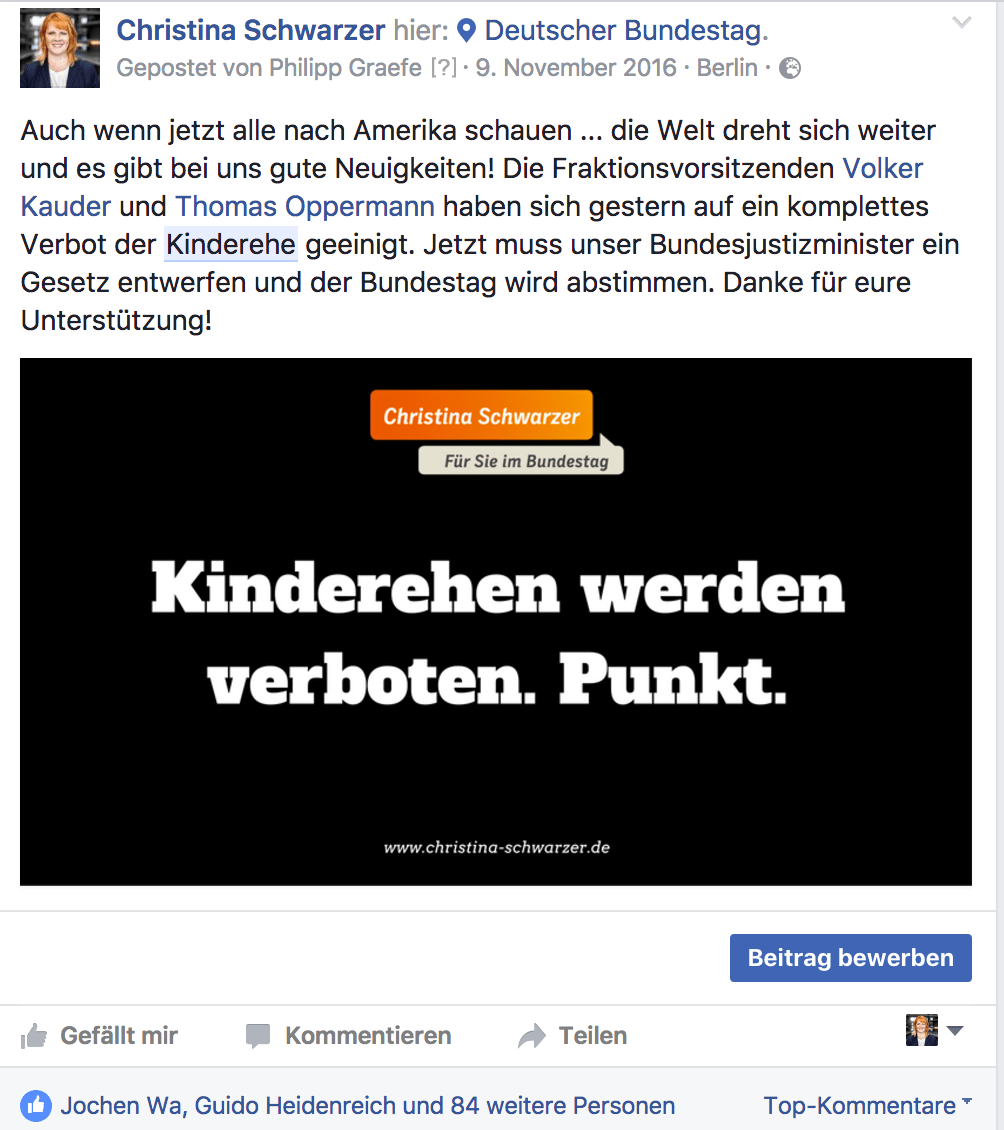This screenshot has width=1004, height=1130.
Task: Click the blue like reaction icon
Action: 36,1105
